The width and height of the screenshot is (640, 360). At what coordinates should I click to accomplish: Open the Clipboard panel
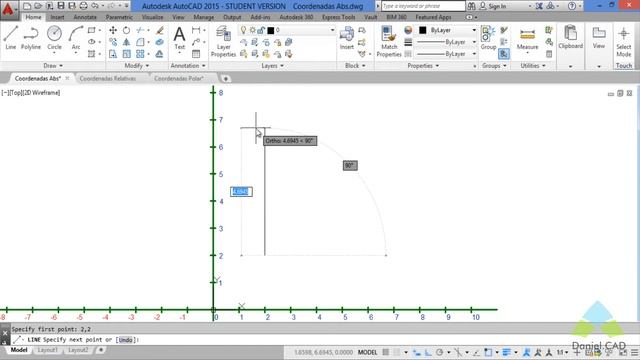[x=570, y=38]
